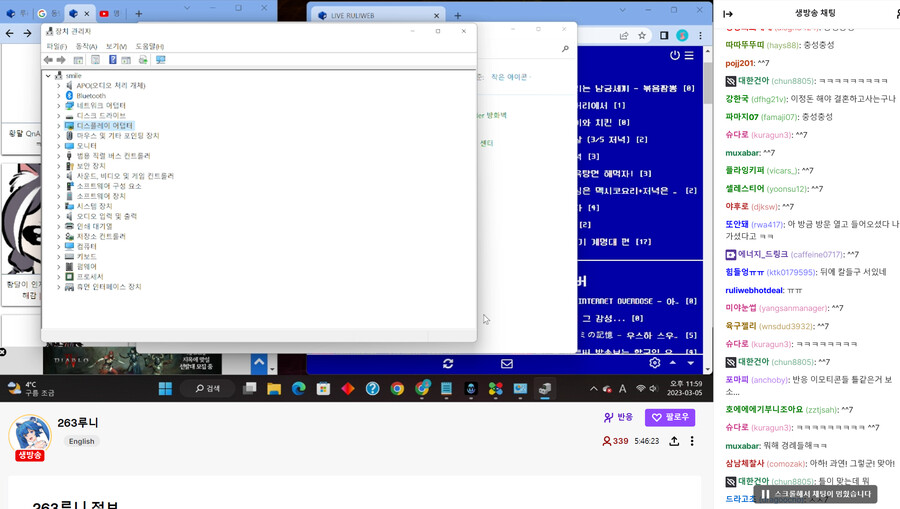Click the gear settings icon on the blue bar
Image resolution: width=900 pixels, height=509 pixels.
[655, 363]
